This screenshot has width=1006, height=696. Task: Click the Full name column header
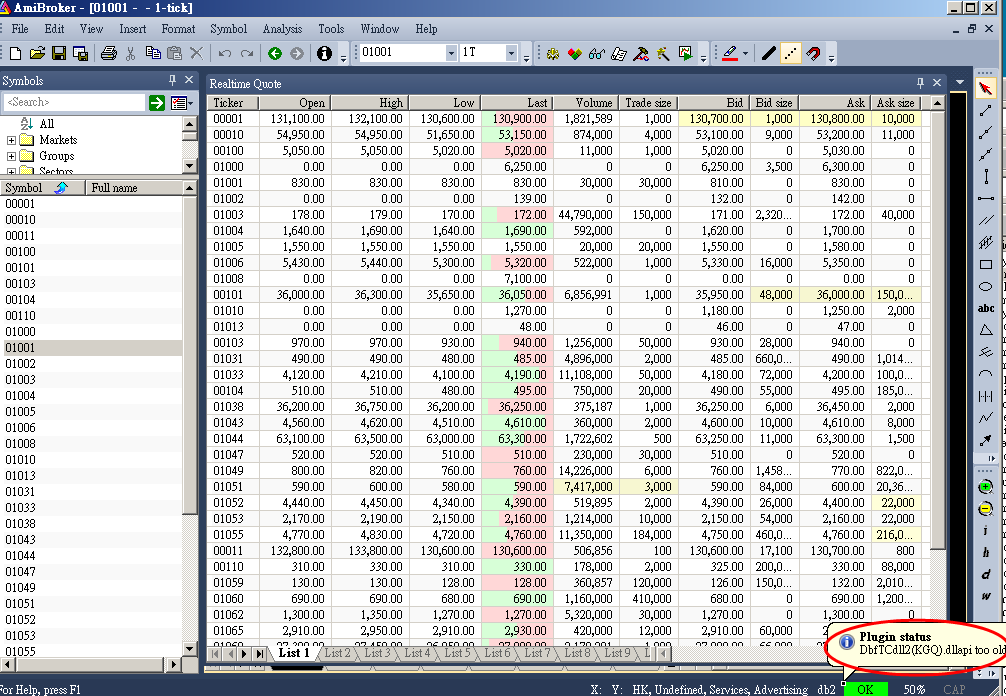click(x=133, y=187)
